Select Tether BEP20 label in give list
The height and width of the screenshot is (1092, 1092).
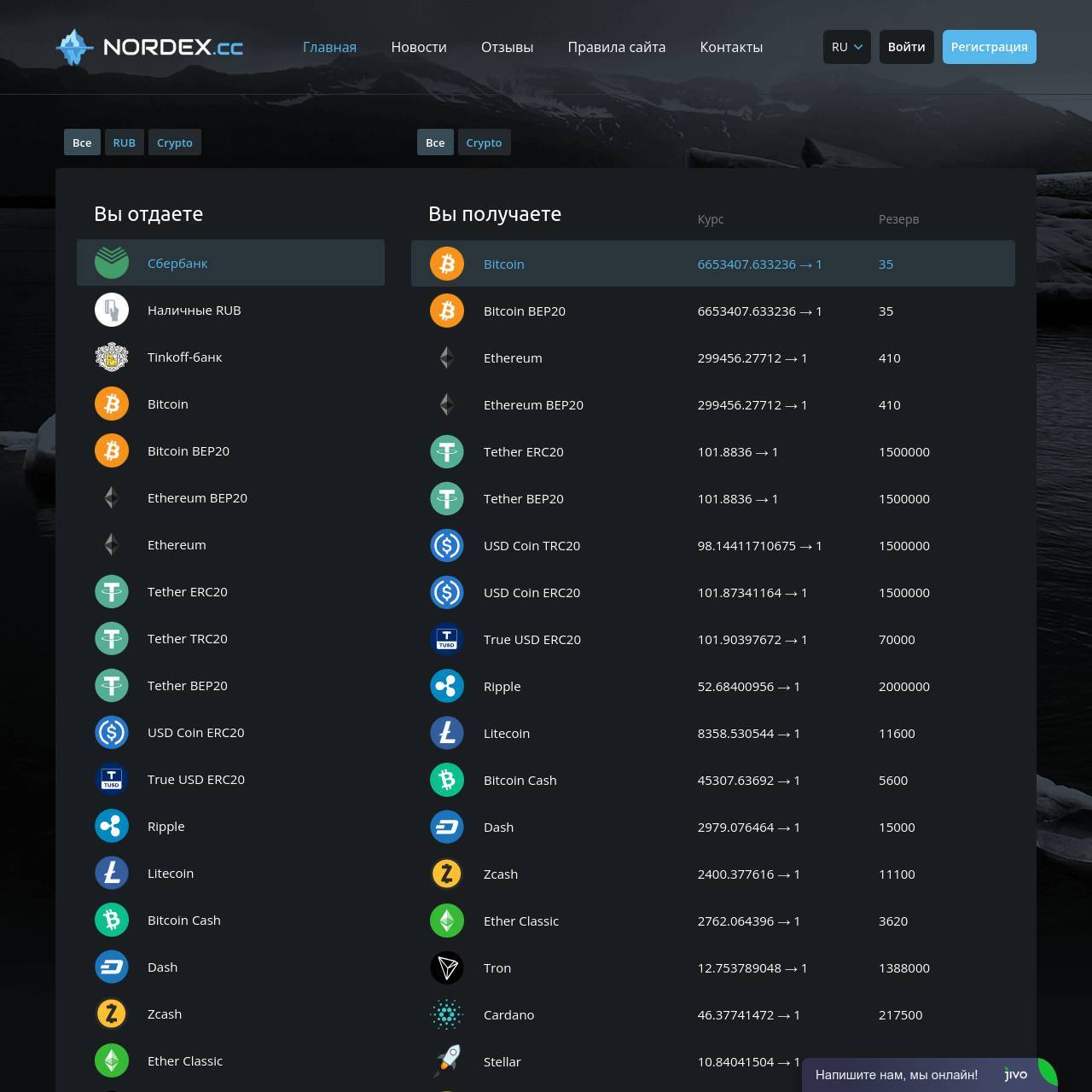188,685
